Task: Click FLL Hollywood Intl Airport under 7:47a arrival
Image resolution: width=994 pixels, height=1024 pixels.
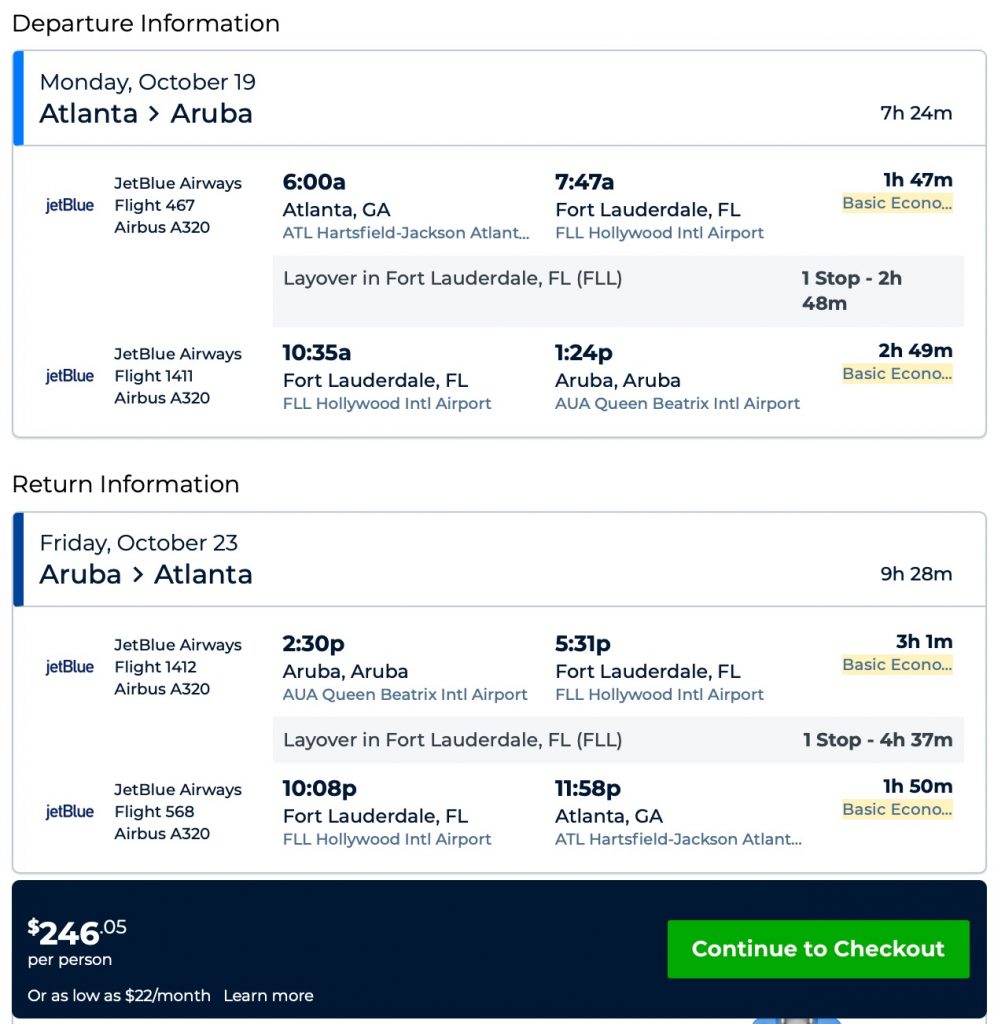Action: click(x=659, y=233)
